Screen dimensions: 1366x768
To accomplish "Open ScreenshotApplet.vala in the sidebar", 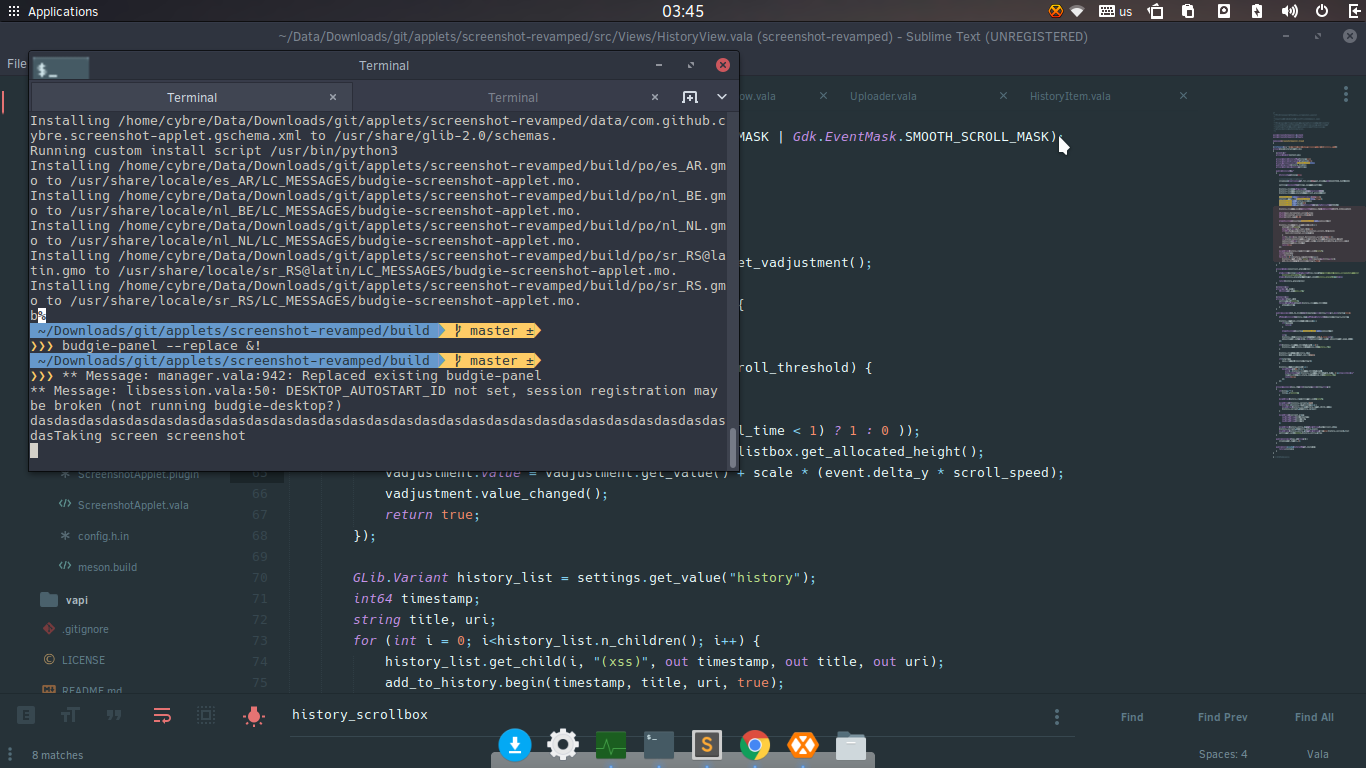I will (x=133, y=505).
